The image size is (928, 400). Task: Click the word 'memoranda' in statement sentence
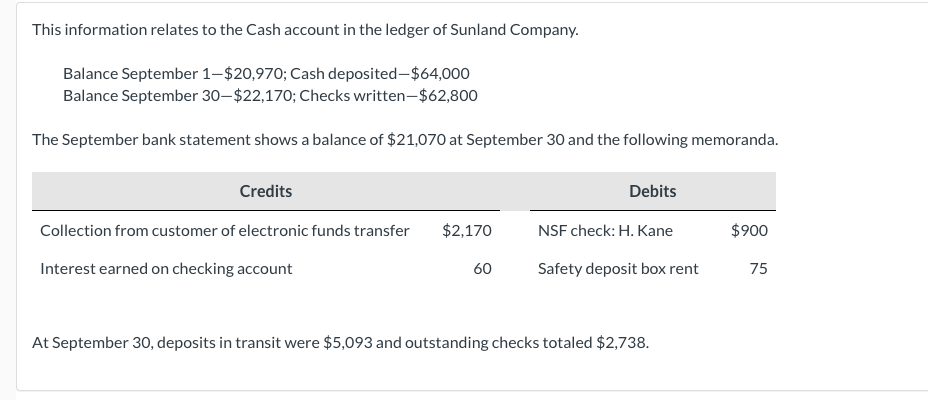[735, 140]
